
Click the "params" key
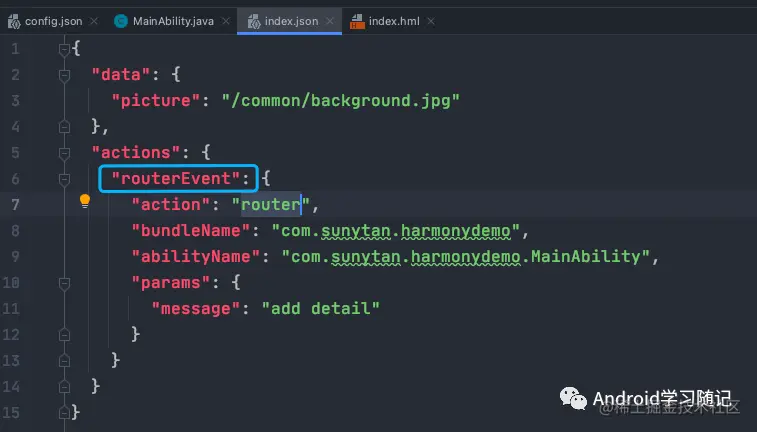pos(171,282)
